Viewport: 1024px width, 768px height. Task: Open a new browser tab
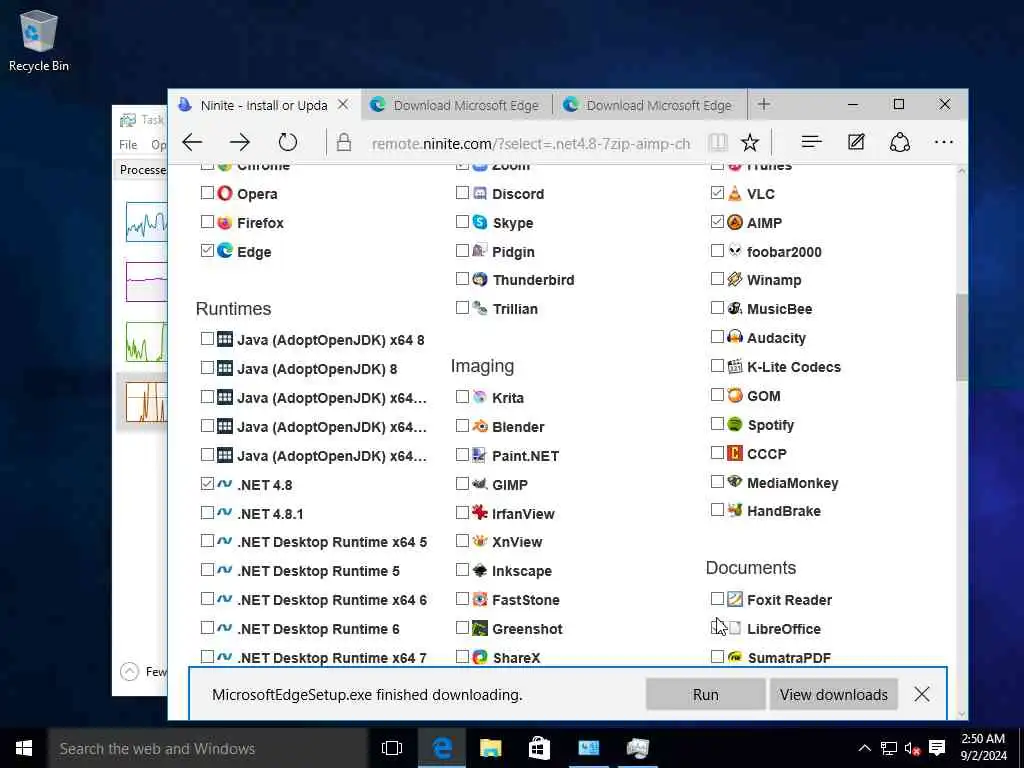[x=763, y=104]
